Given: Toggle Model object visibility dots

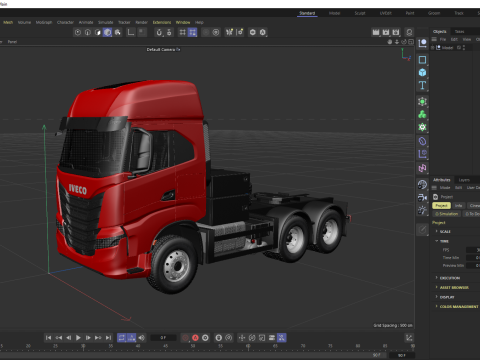Looking at the screenshot, I should [x=464, y=48].
